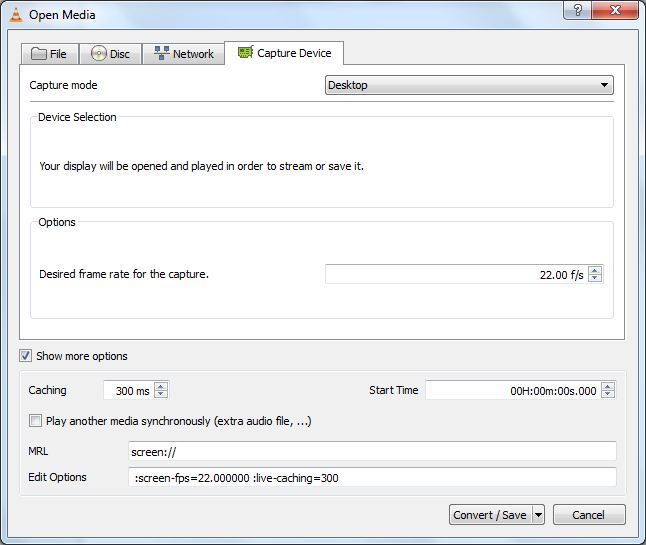Click the Cancel button
The height and width of the screenshot is (545, 646).
(589, 515)
